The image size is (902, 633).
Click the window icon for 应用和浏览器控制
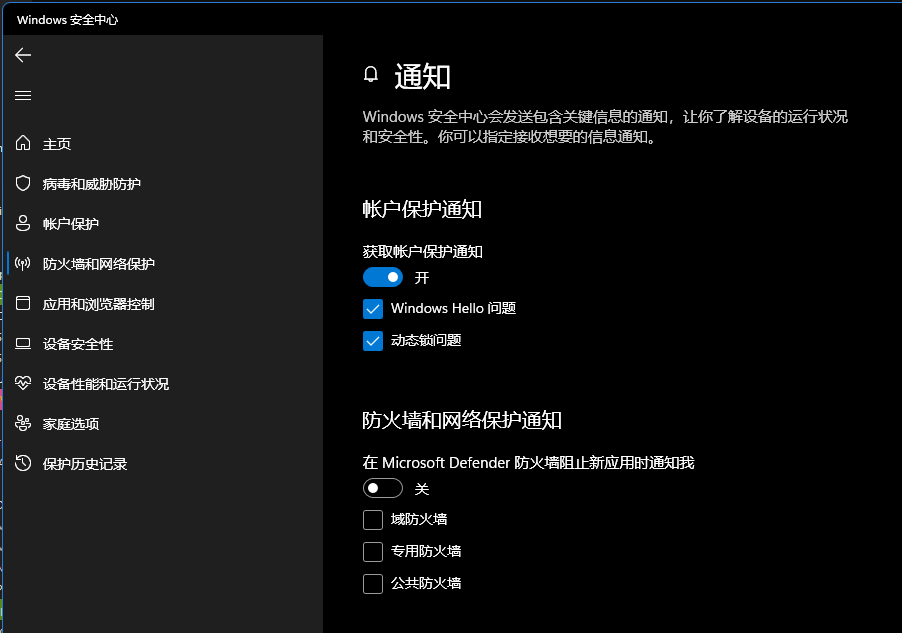[x=23, y=303]
